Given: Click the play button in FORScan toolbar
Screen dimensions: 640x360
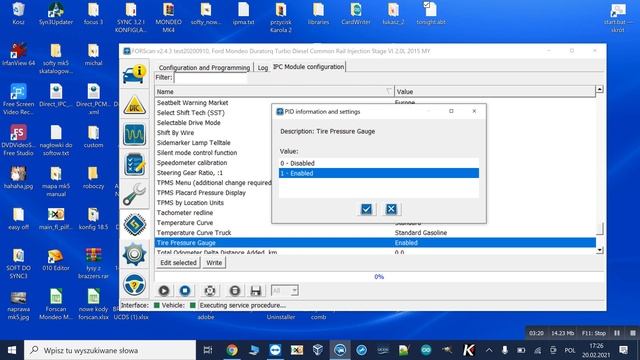Looking at the screenshot, I should [x=164, y=291].
